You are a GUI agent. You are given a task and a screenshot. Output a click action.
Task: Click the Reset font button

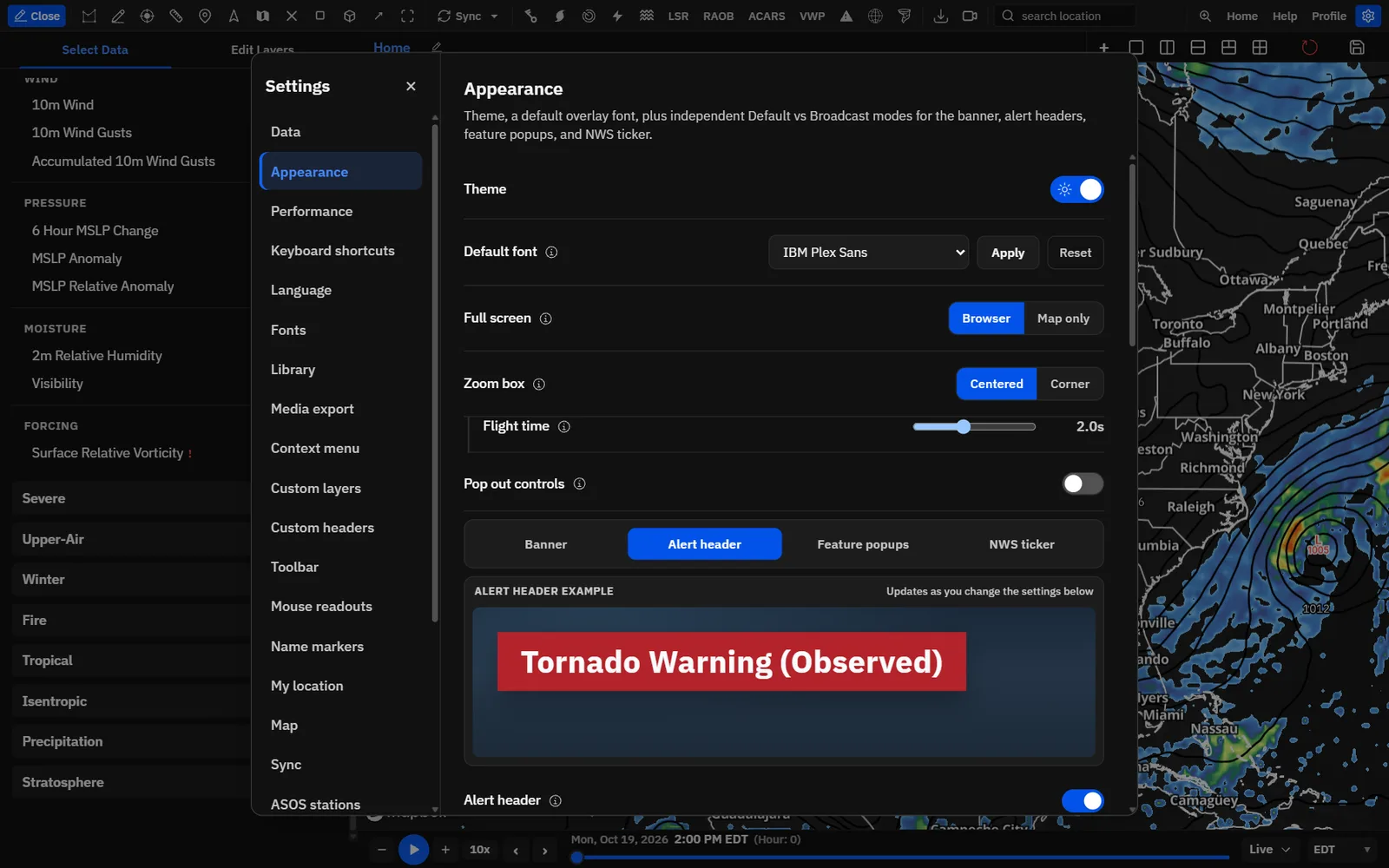point(1076,253)
